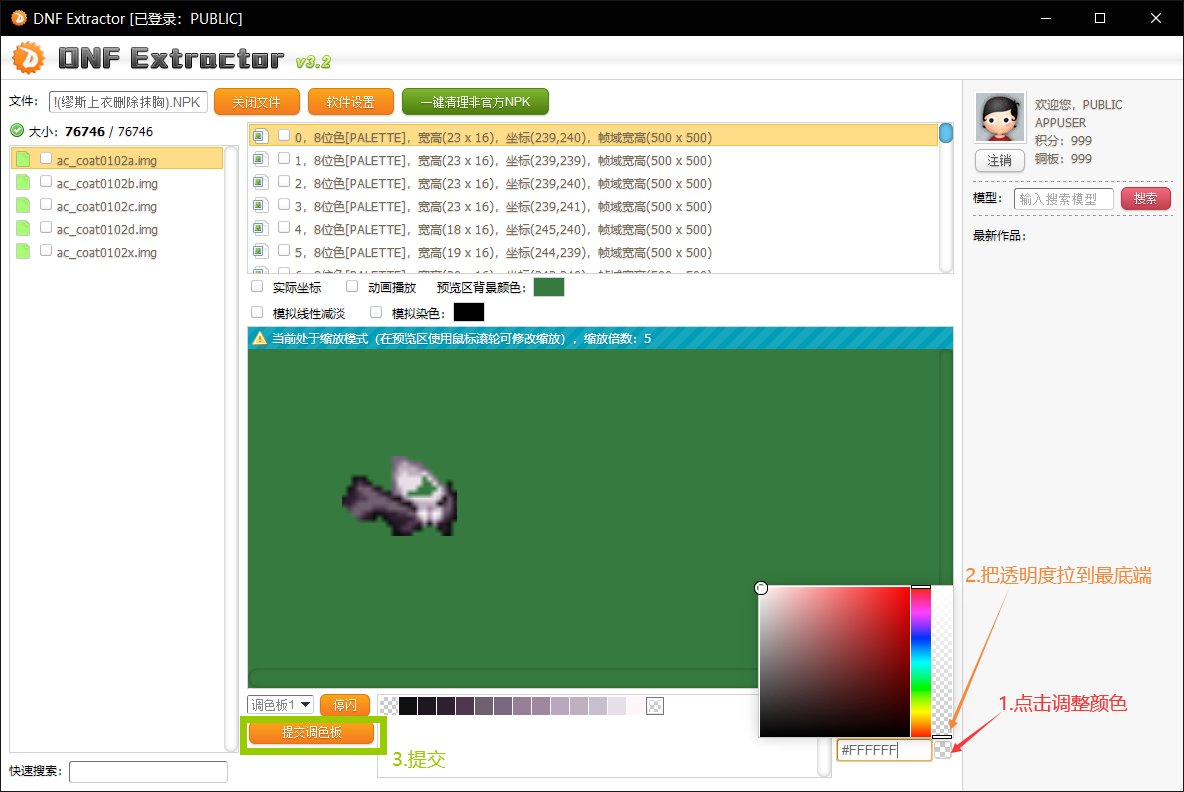
Task: Tick the checkbox for ac_coat0102x.img
Action: tap(46, 250)
